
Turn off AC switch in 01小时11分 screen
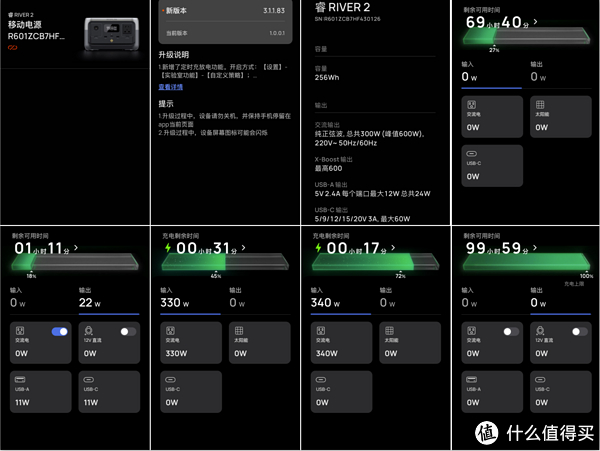pos(60,331)
